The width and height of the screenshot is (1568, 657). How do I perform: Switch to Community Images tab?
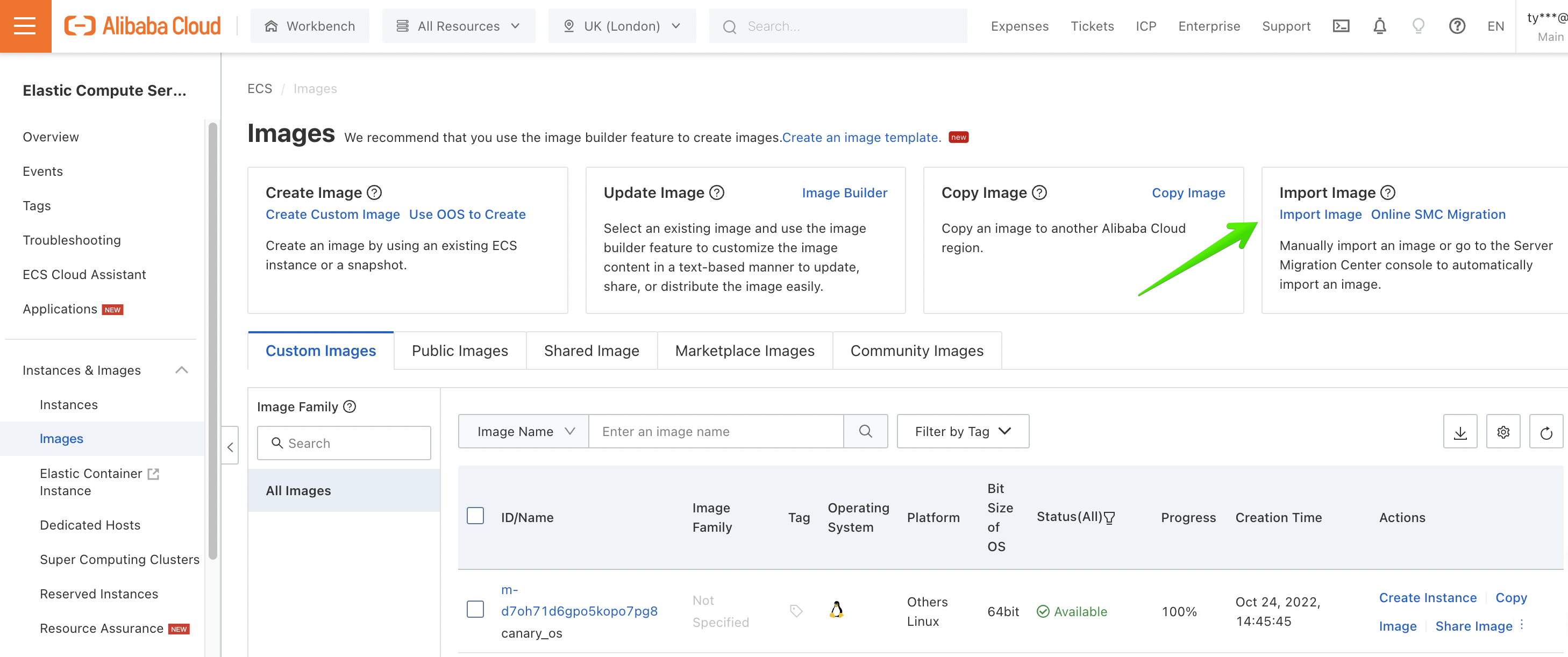click(x=916, y=351)
